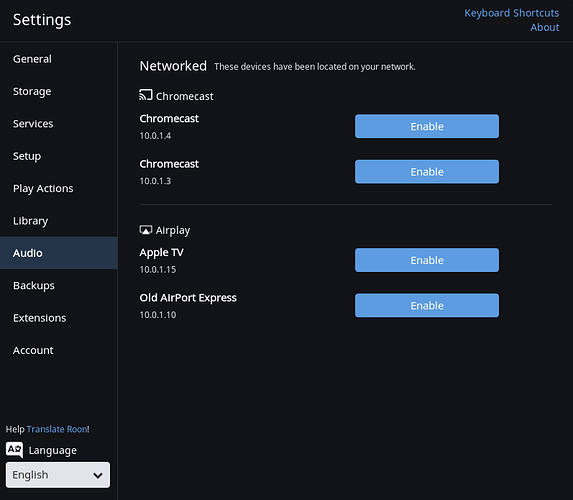
Task: Enable Chromecast at 10.0.1.4
Action: (427, 126)
